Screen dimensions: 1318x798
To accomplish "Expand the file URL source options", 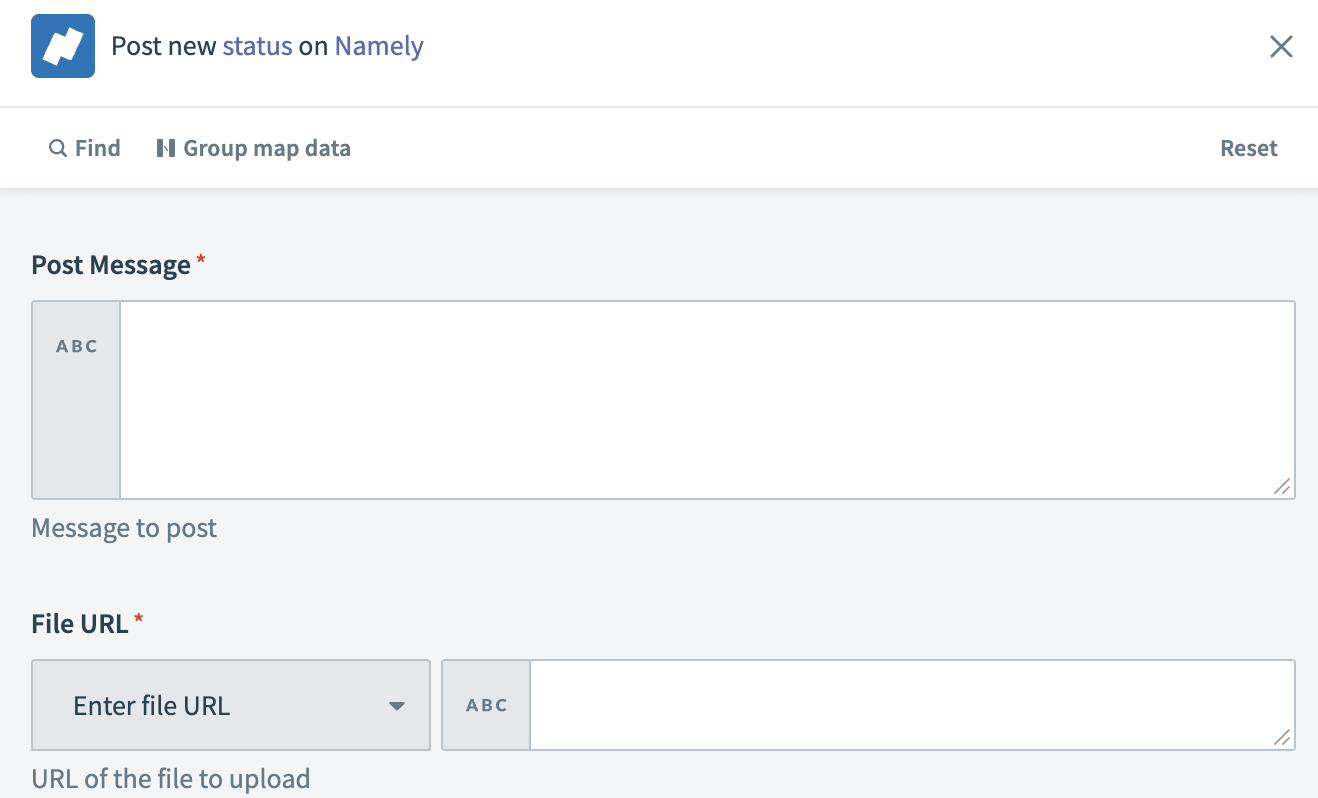I will [230, 704].
